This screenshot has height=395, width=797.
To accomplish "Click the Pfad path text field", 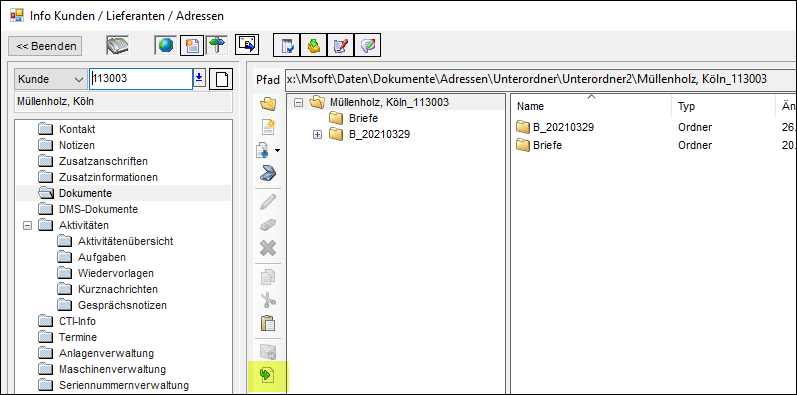I will [541, 79].
